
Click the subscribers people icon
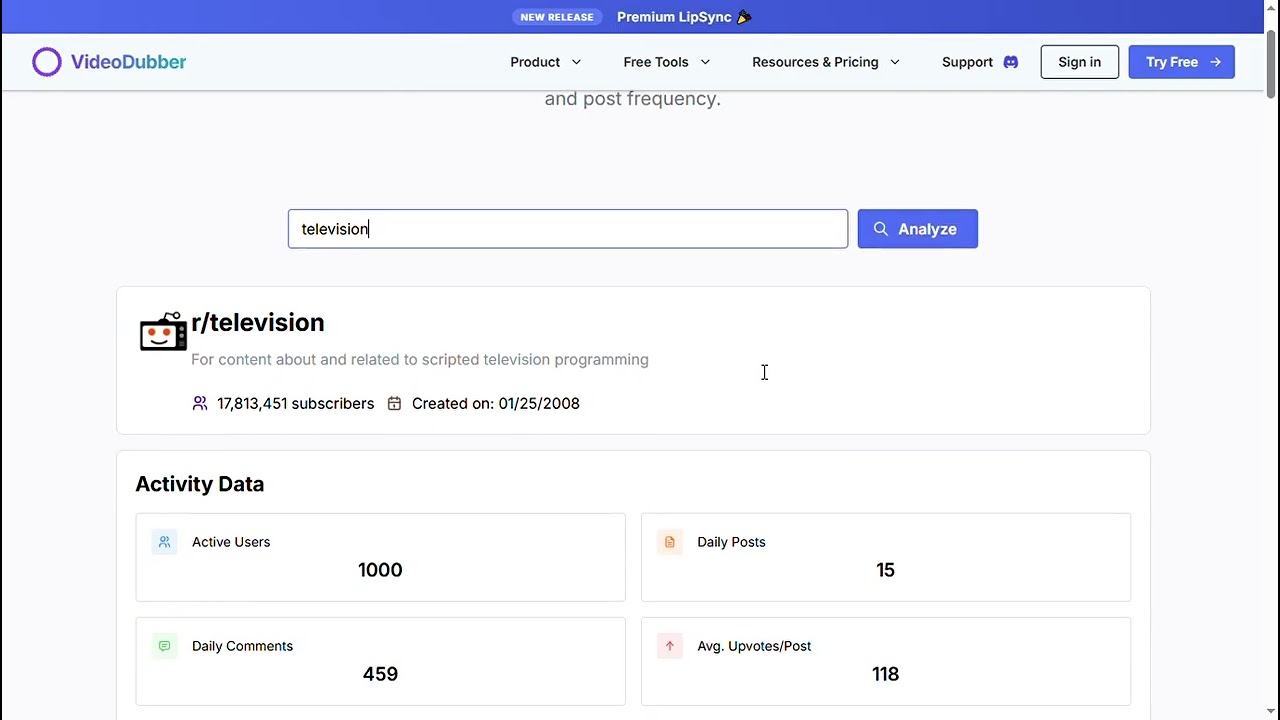tap(200, 403)
